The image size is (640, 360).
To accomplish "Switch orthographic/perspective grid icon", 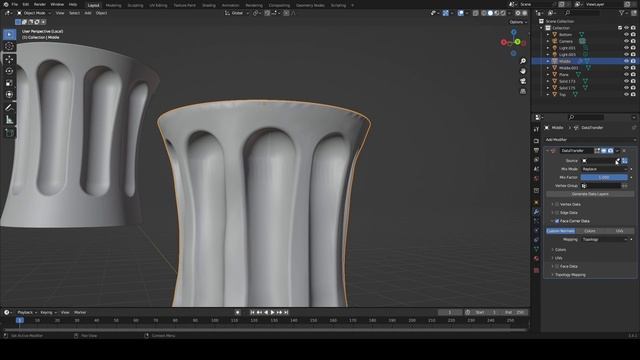I will click(523, 91).
